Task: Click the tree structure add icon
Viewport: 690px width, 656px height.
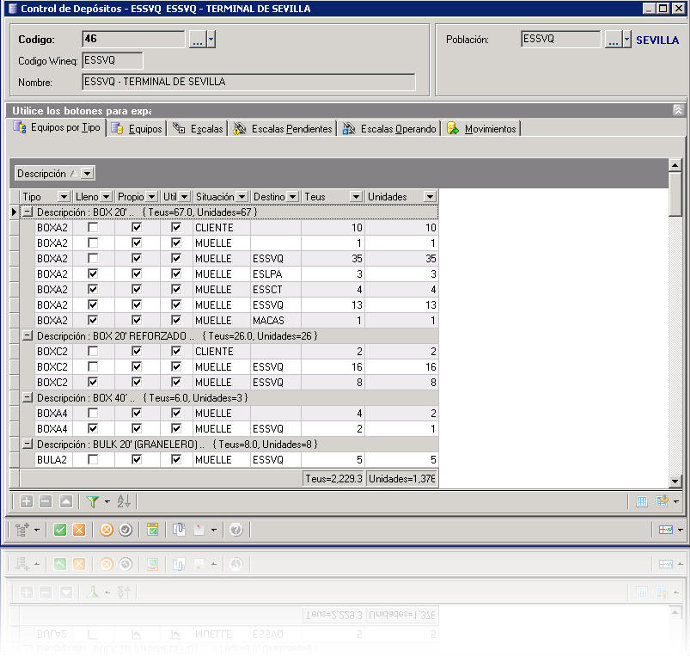Action: 22,530
